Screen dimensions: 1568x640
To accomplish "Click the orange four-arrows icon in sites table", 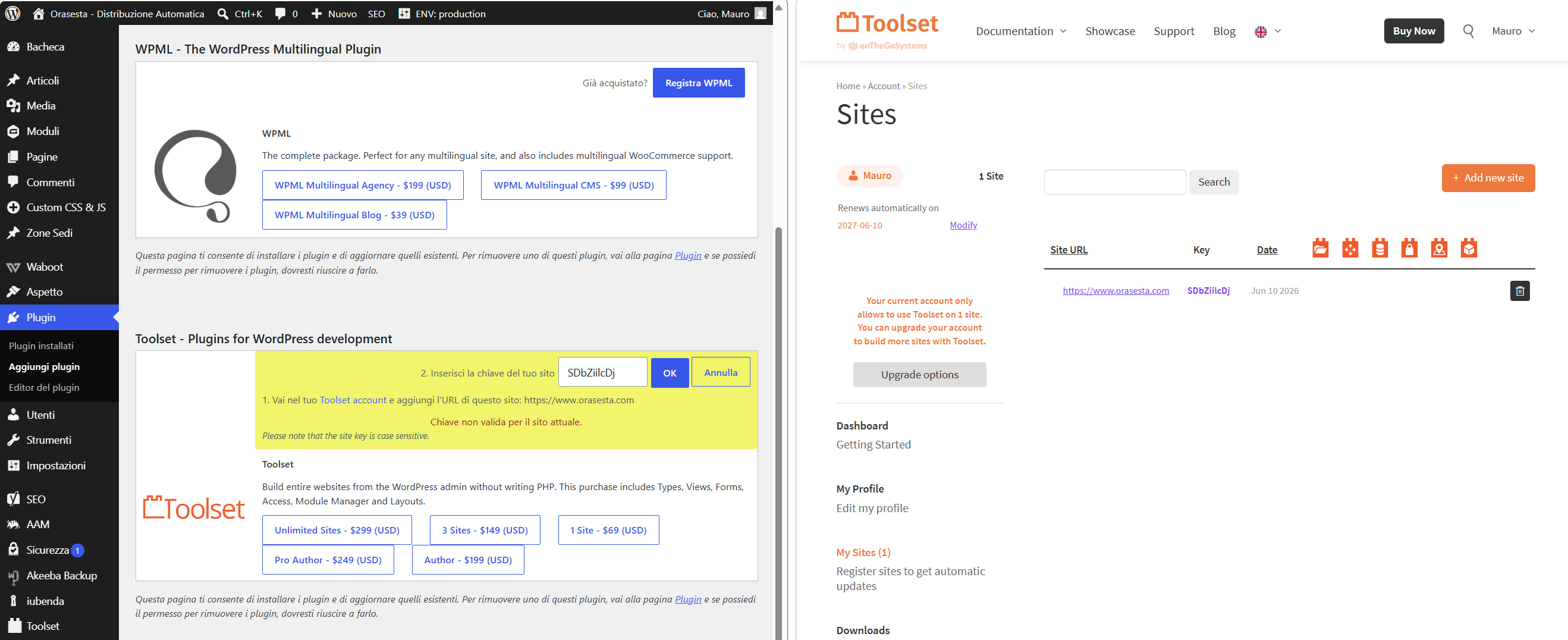I will (x=1350, y=249).
